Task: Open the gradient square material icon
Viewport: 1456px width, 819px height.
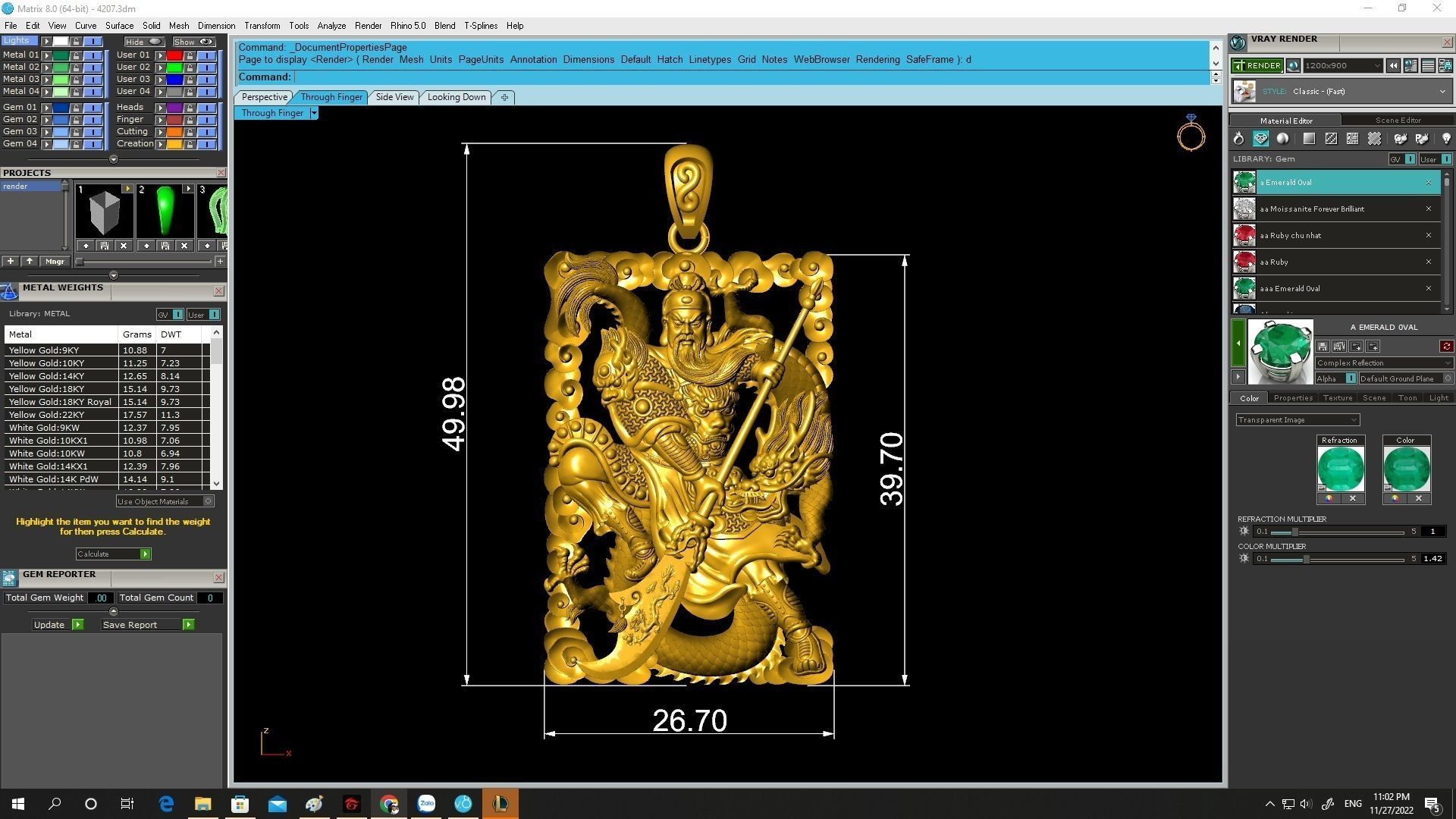Action: [1309, 139]
